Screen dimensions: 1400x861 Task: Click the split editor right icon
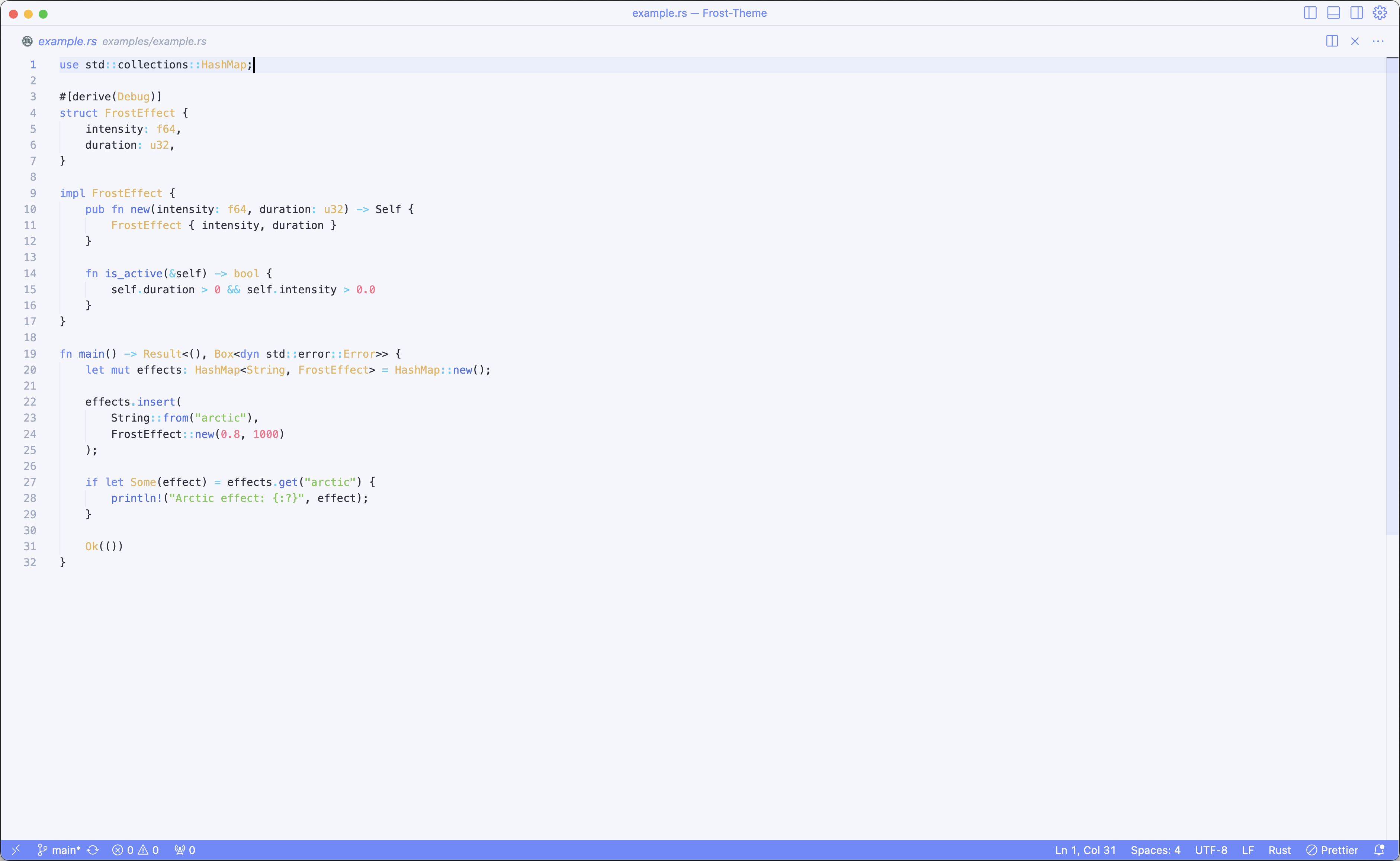[1332, 41]
